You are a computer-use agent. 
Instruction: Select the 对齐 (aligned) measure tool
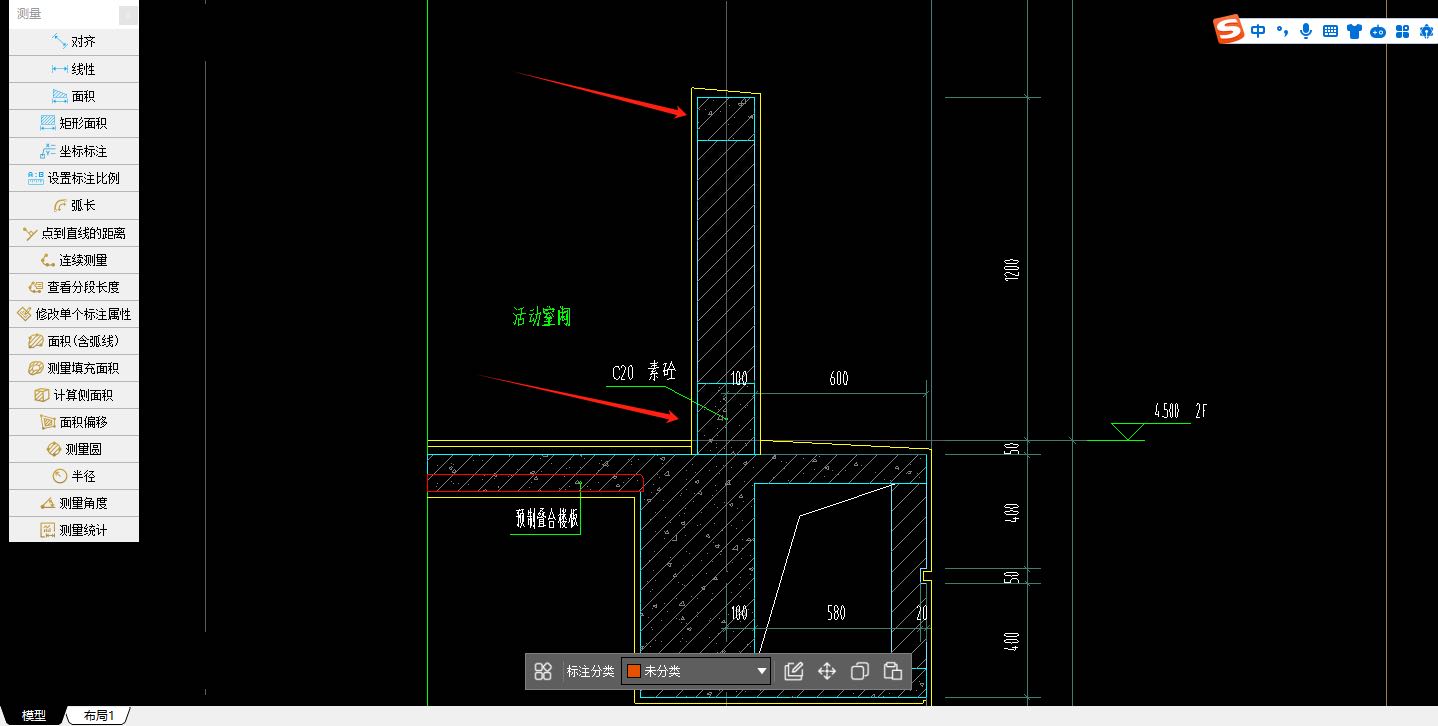(74, 42)
